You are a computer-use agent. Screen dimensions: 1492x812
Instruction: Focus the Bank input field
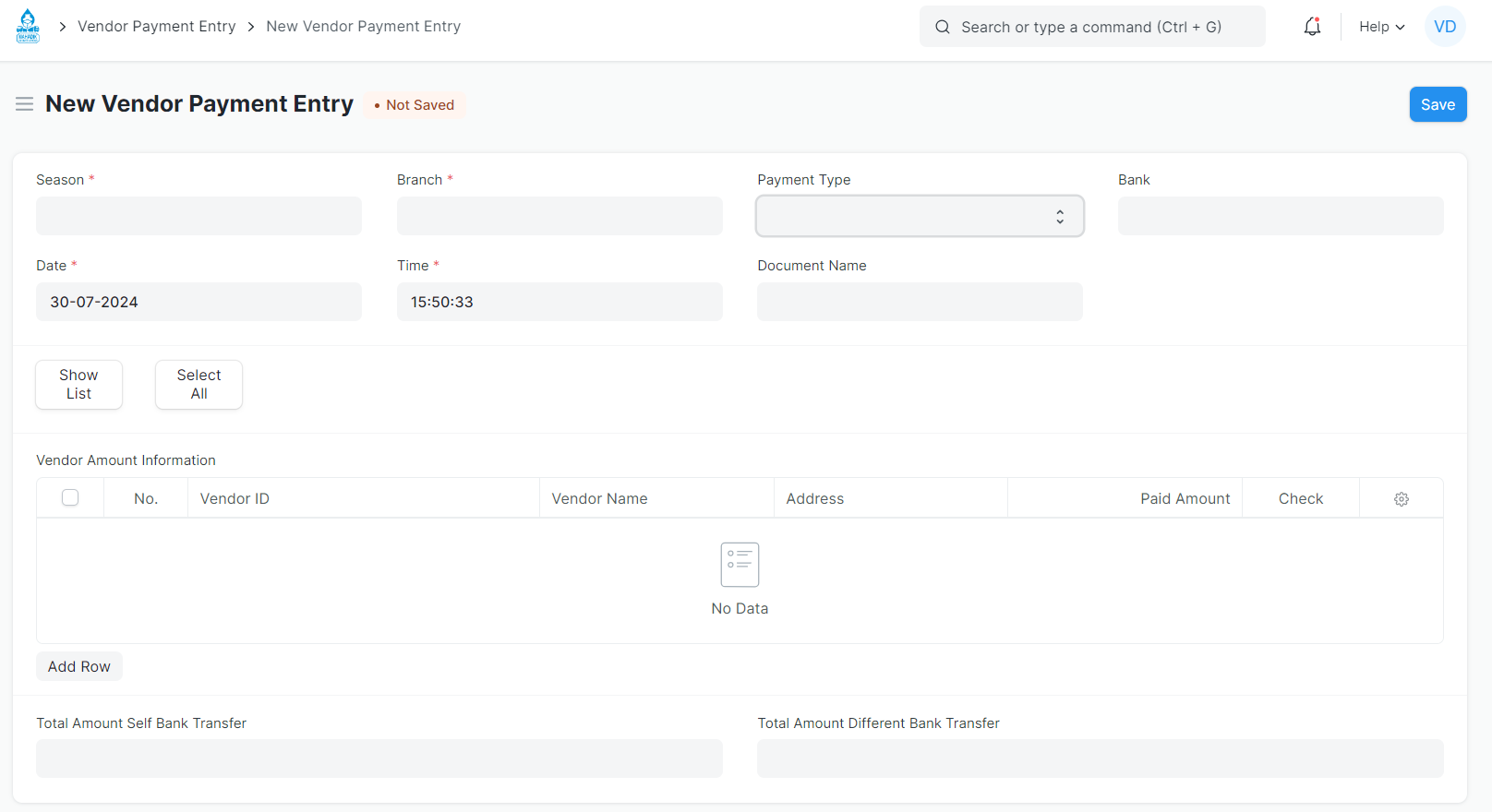click(x=1281, y=216)
